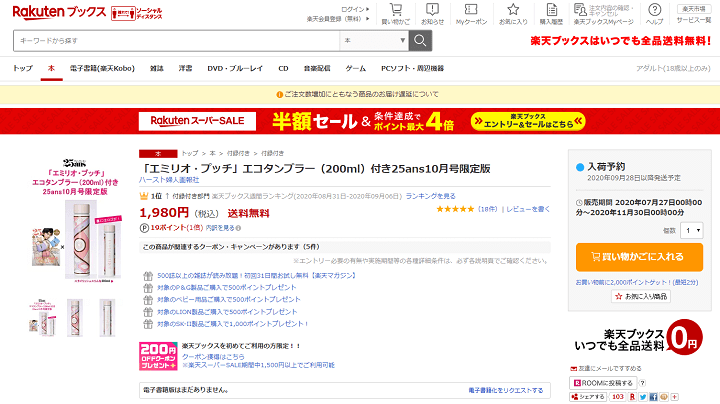Click the five-star review rating
Image resolution: width=720 pixels, height=404 pixels.
click(x=455, y=209)
